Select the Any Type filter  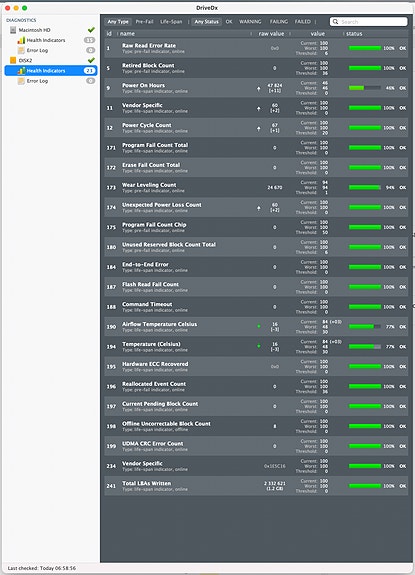118,22
